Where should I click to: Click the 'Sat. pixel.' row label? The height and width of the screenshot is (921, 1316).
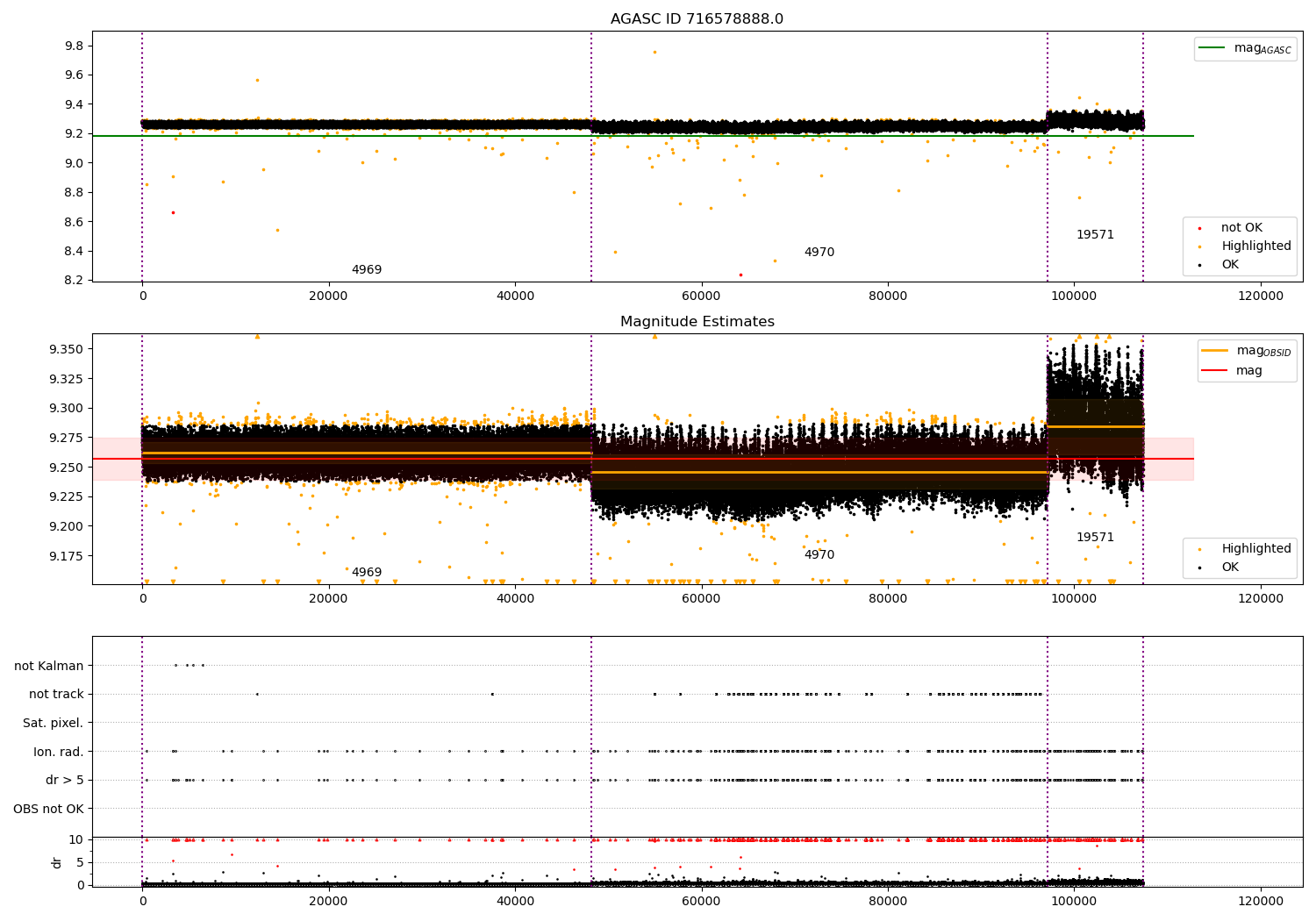point(54,723)
